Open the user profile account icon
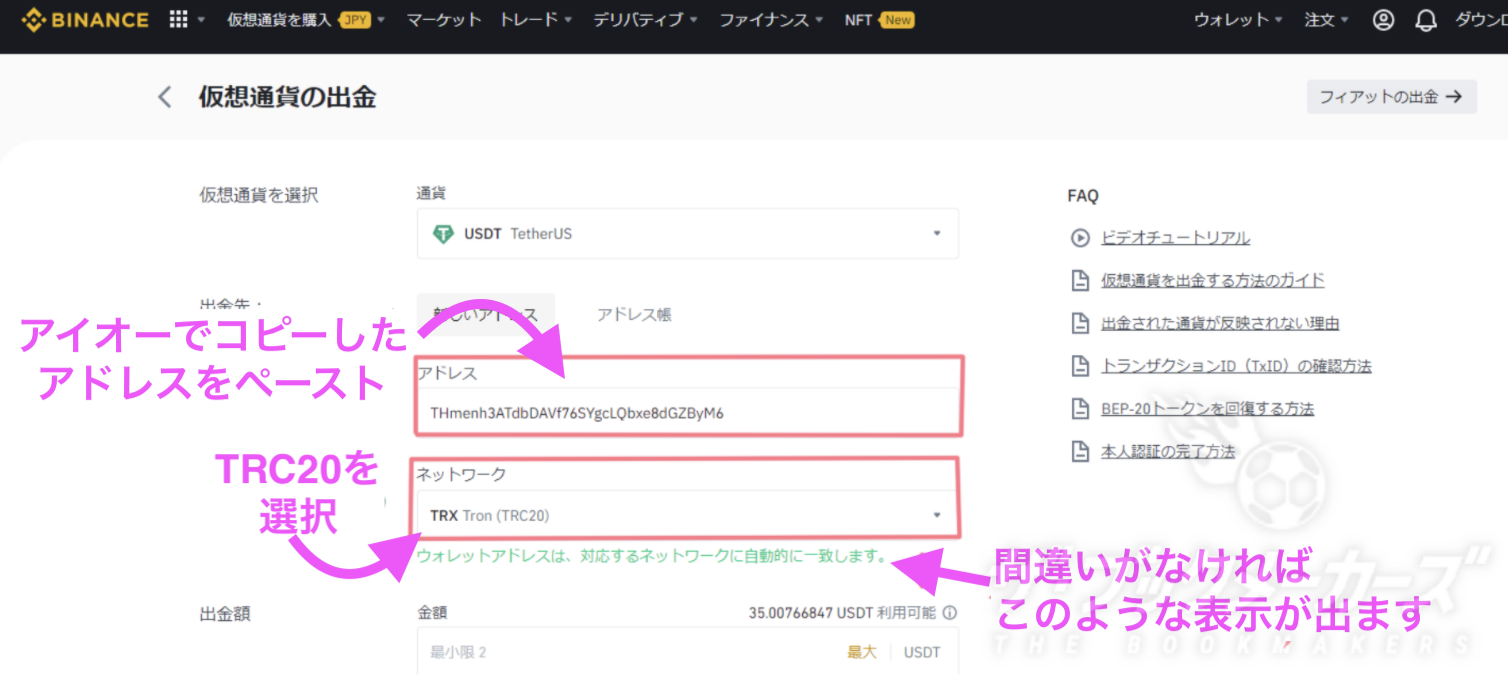 [1383, 20]
